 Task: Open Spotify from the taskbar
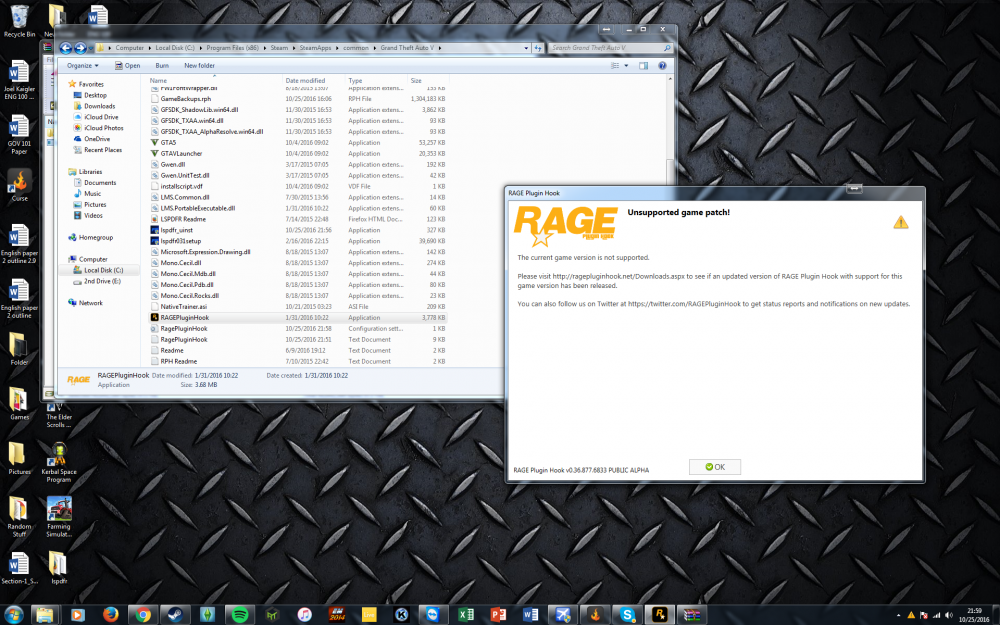pos(240,615)
